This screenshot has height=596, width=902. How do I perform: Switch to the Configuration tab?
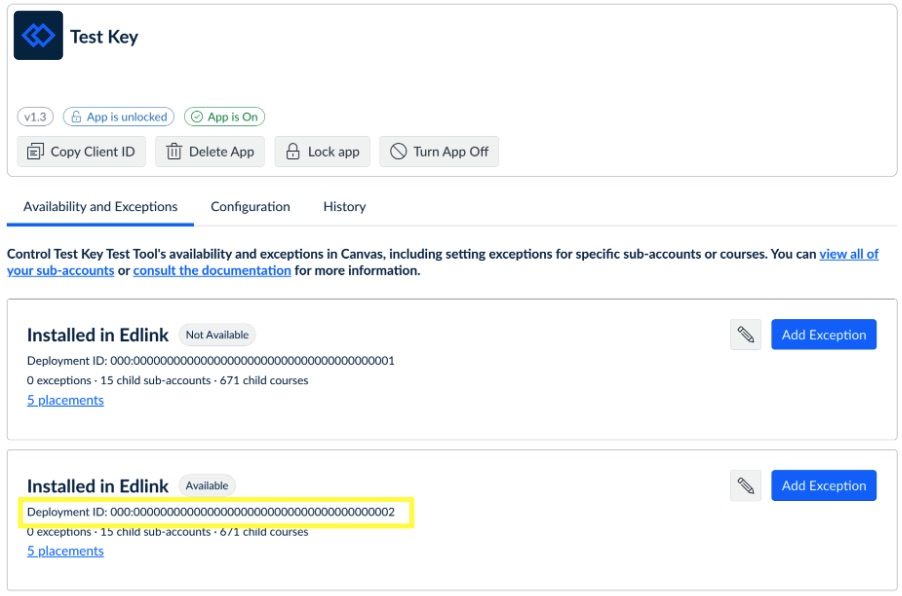250,207
